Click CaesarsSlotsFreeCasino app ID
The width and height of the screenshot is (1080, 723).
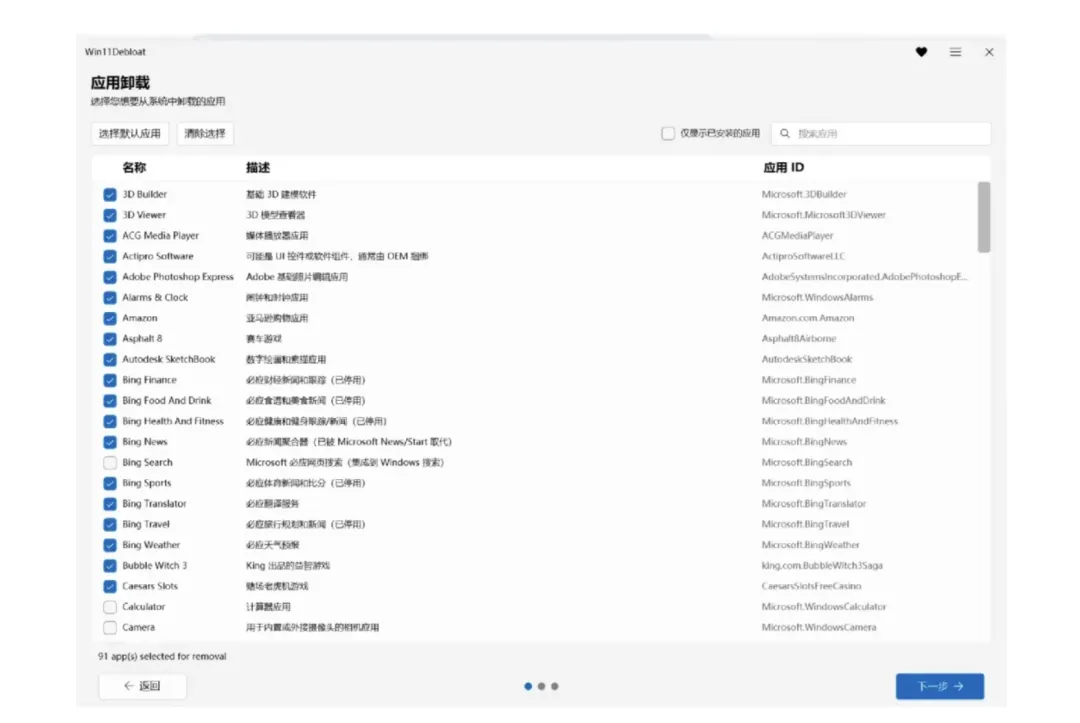[811, 587]
